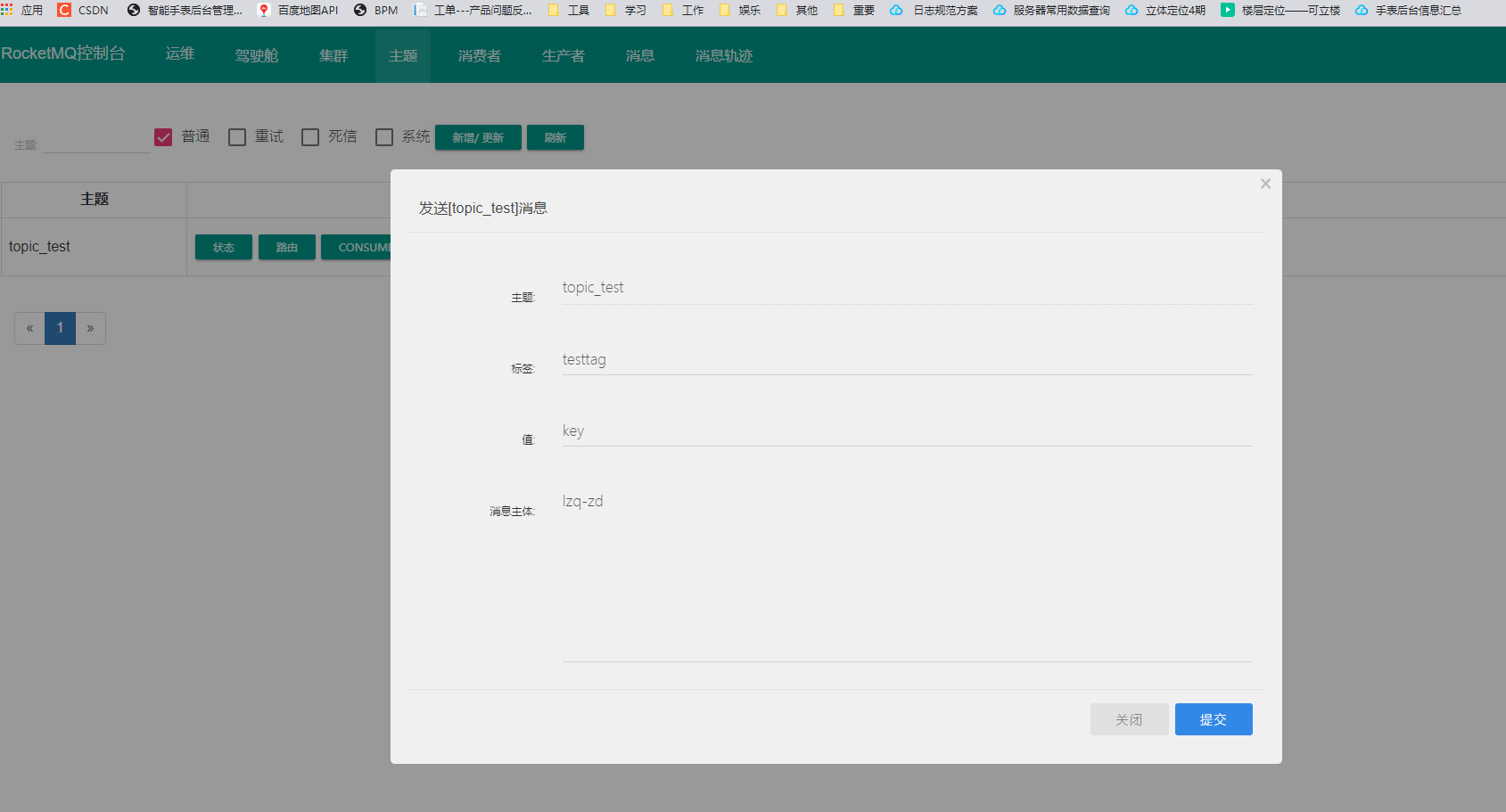This screenshot has height=812, width=1506.
Task: Open the 楼层定位——可立楼 bookmark
Action: (1280, 10)
